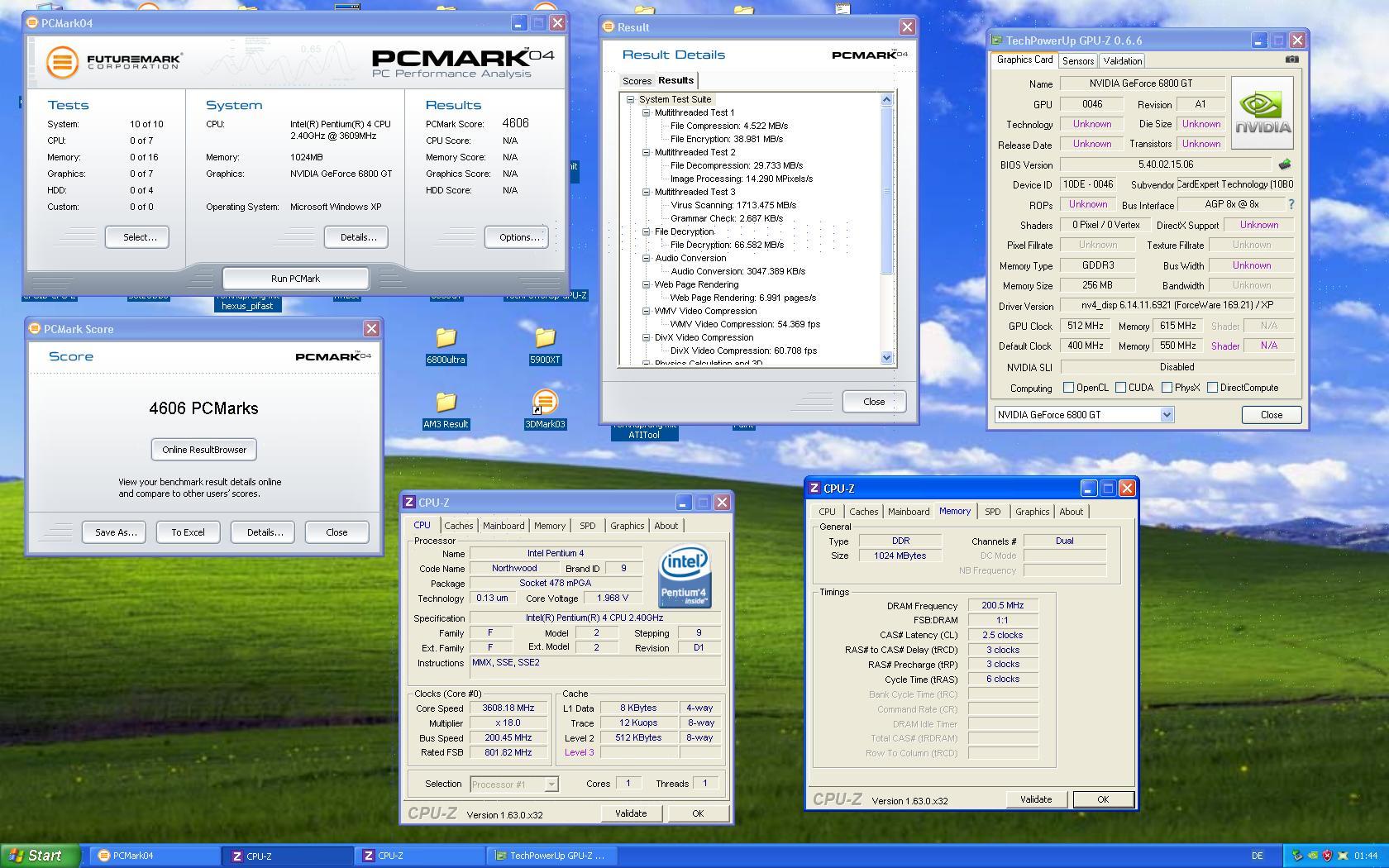Click the Bus Interface question mark help

coord(1291,204)
